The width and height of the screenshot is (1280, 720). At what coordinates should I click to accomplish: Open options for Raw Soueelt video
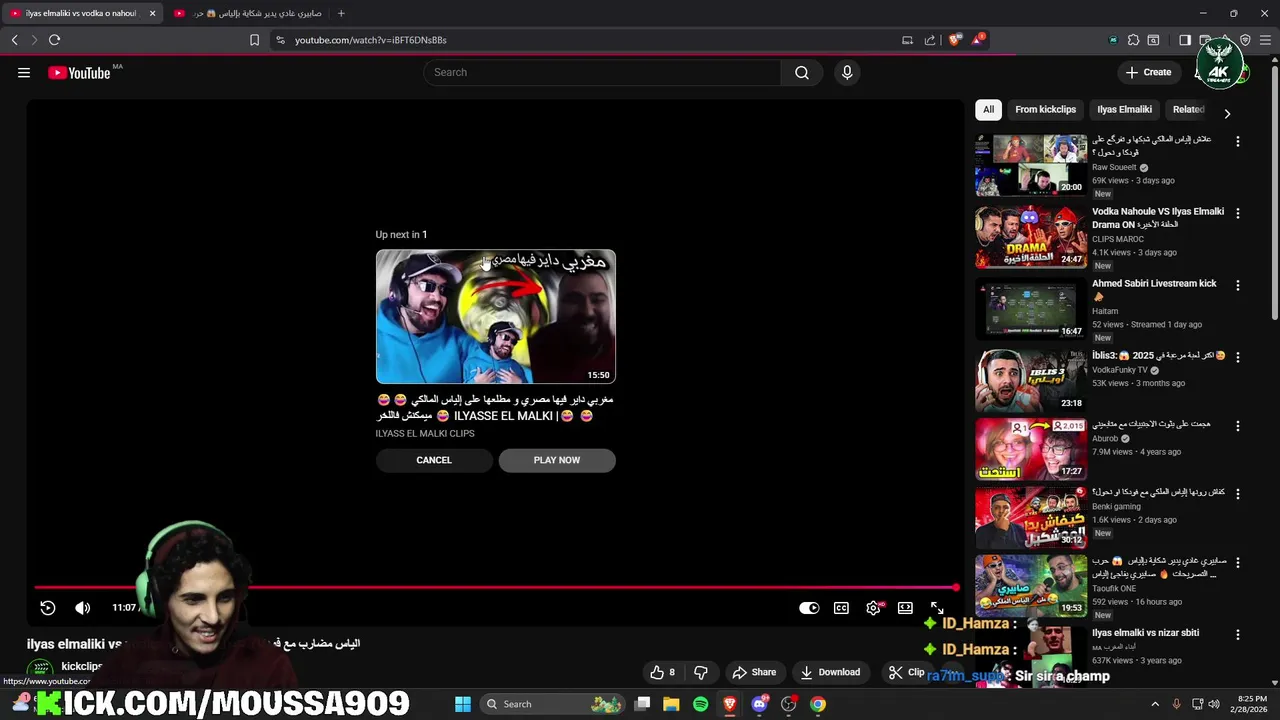pos(1237,142)
